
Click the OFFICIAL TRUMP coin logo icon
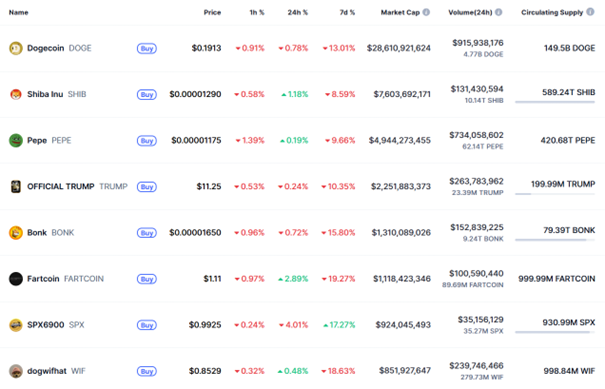pos(16,186)
